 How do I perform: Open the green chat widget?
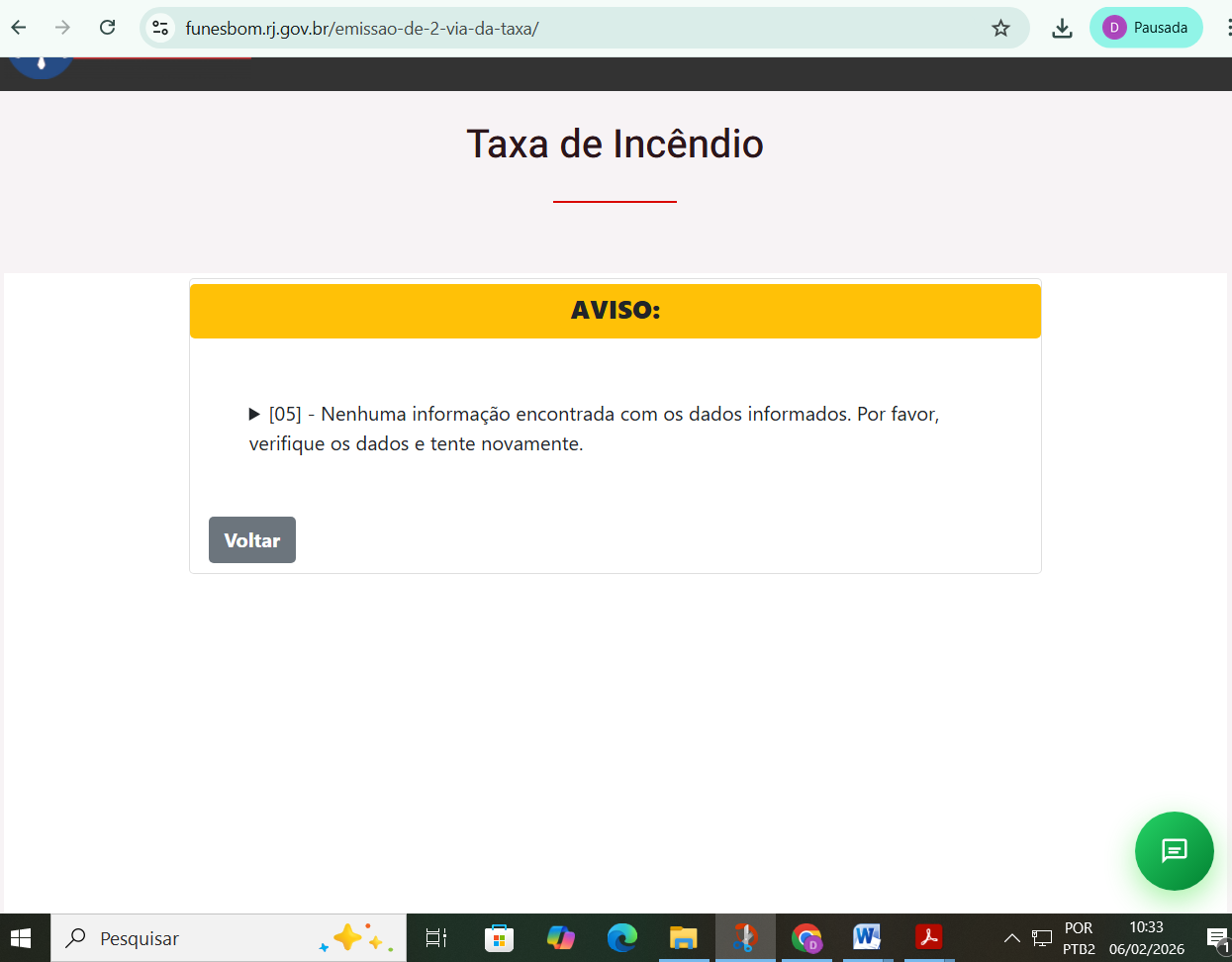click(1174, 851)
